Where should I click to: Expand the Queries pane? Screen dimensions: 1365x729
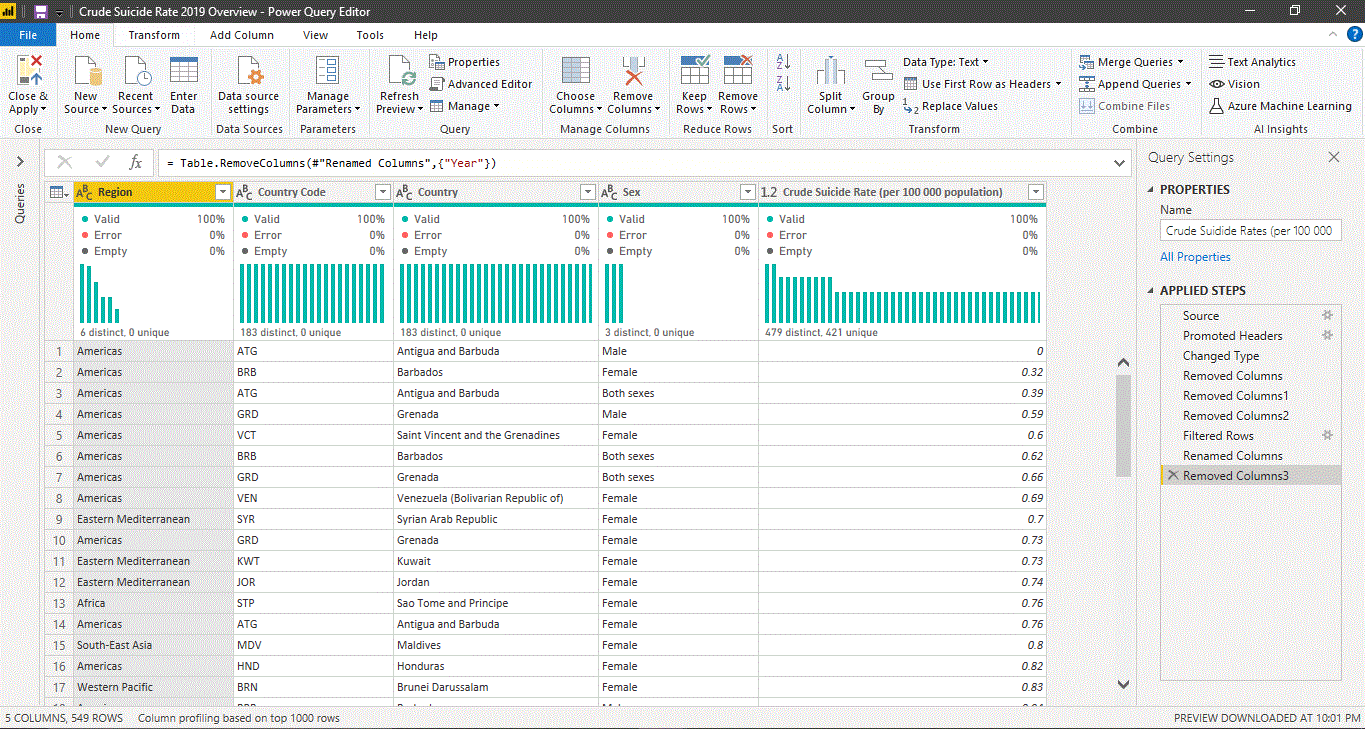[20, 161]
